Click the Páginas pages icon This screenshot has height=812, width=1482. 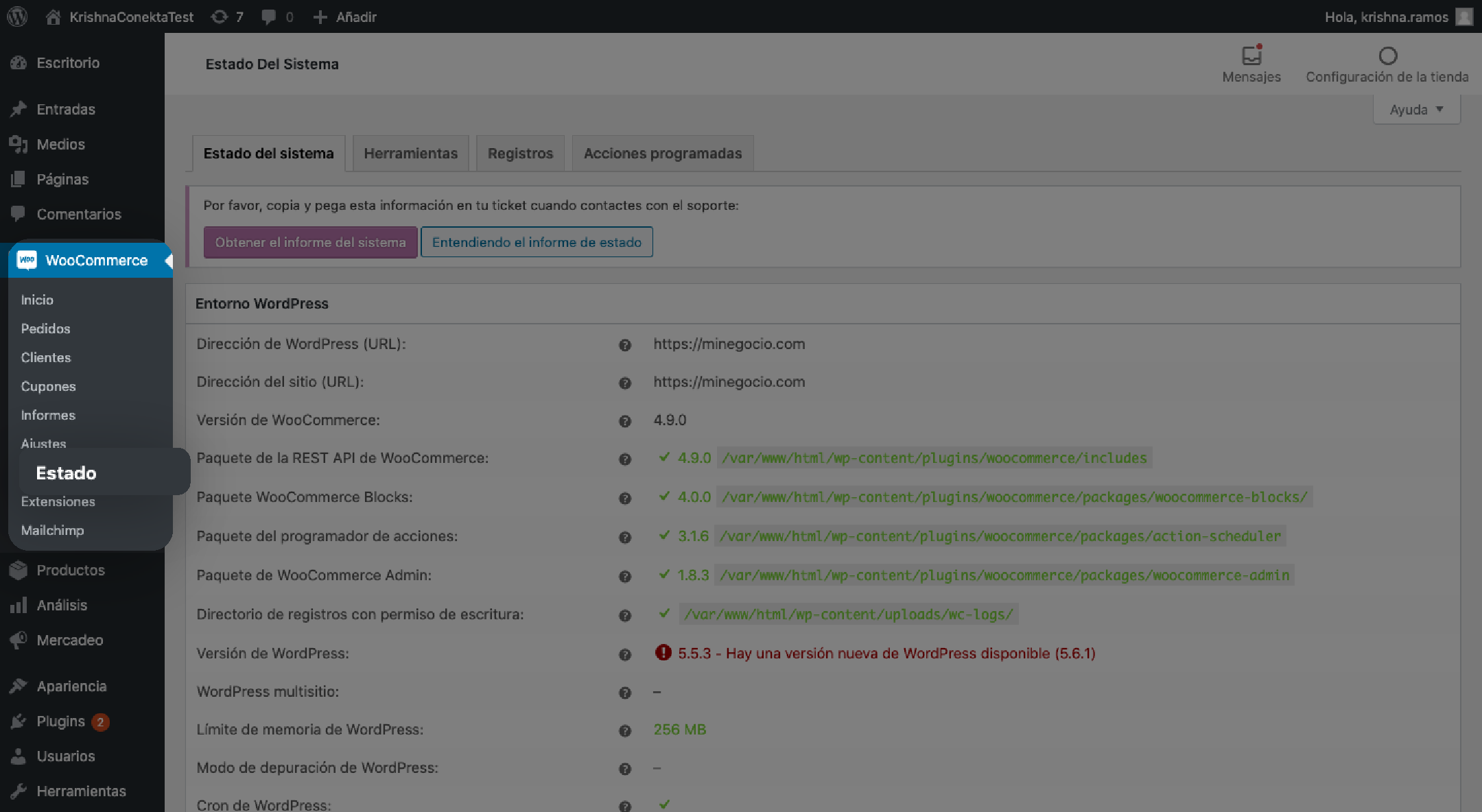[19, 179]
